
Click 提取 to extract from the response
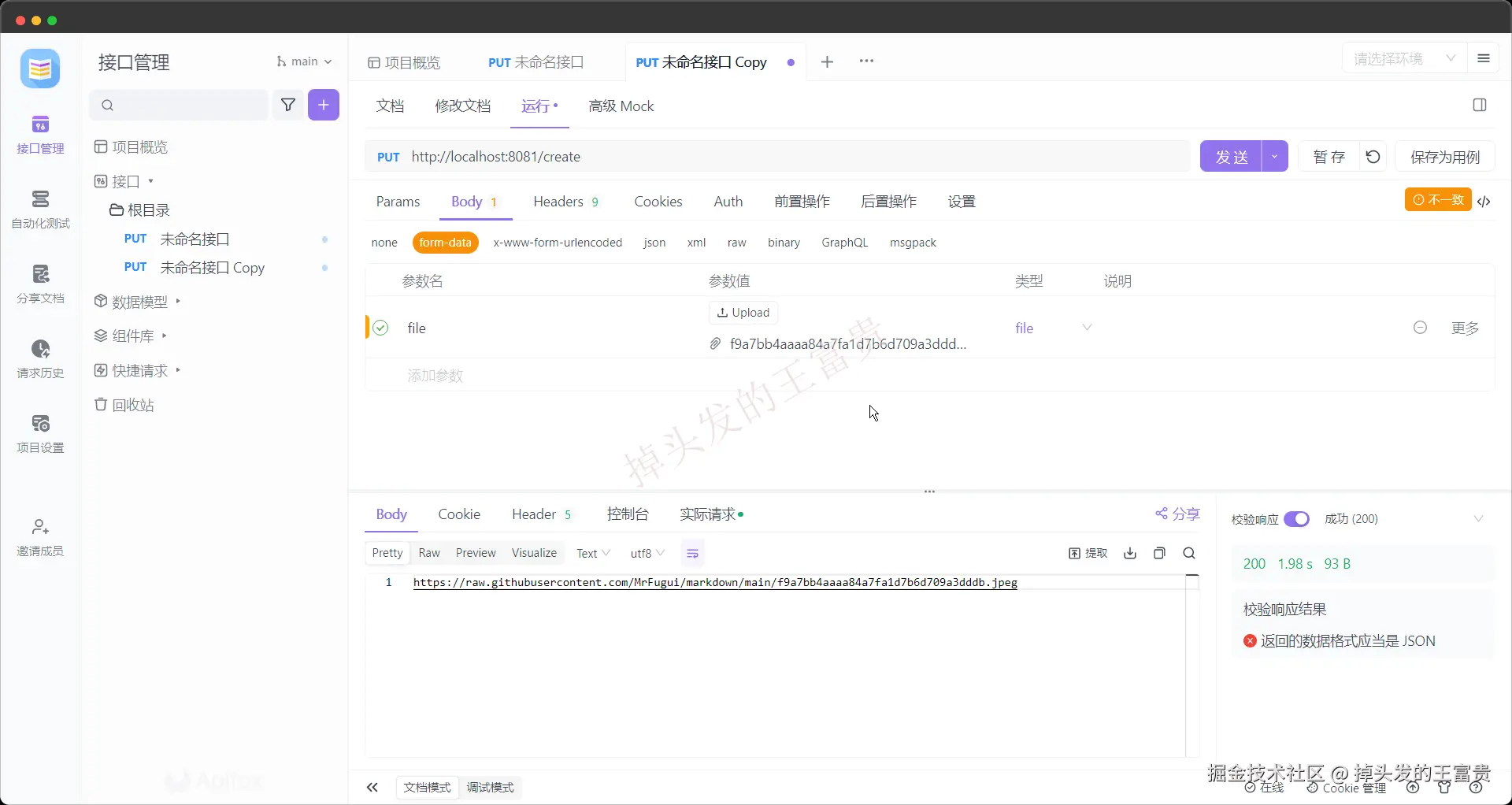(1088, 554)
